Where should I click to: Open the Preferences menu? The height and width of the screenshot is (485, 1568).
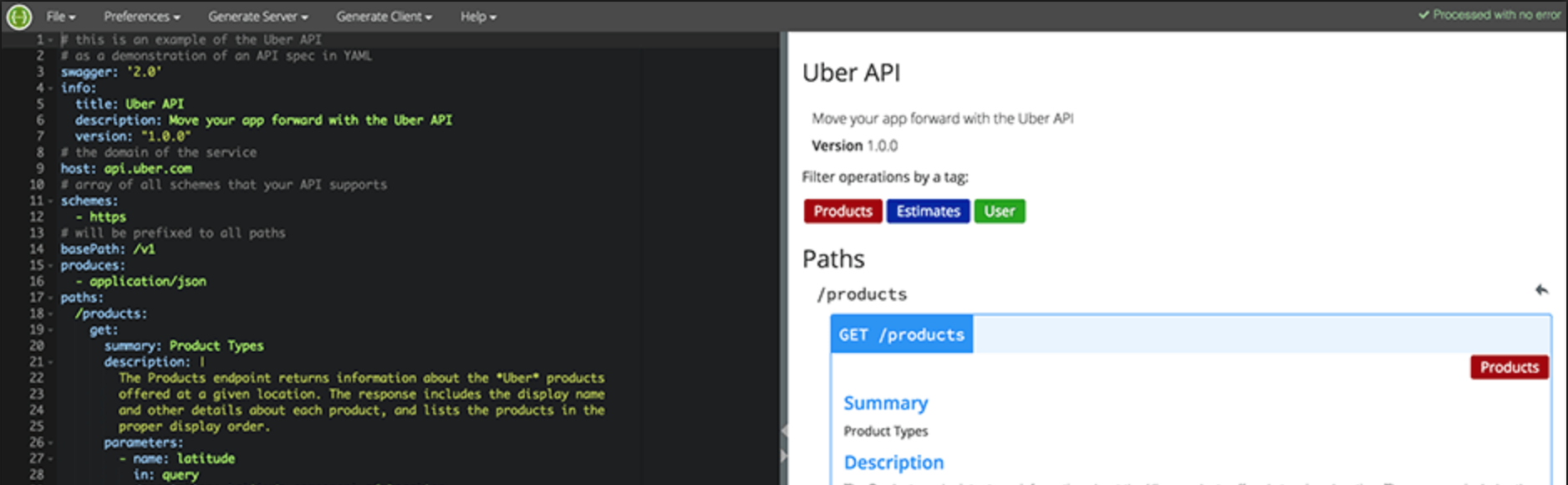point(141,17)
